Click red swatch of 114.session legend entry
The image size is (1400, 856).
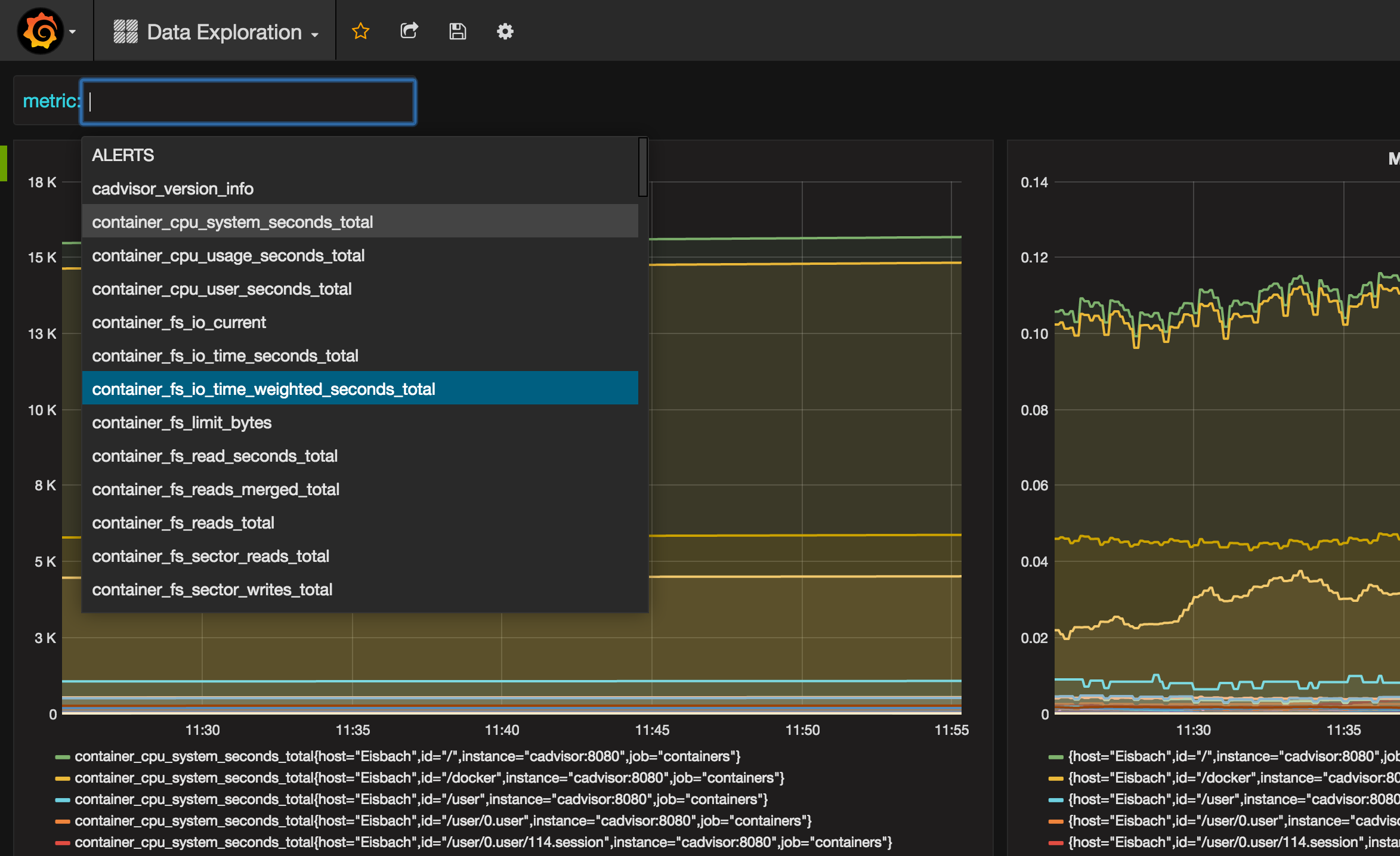(x=63, y=843)
